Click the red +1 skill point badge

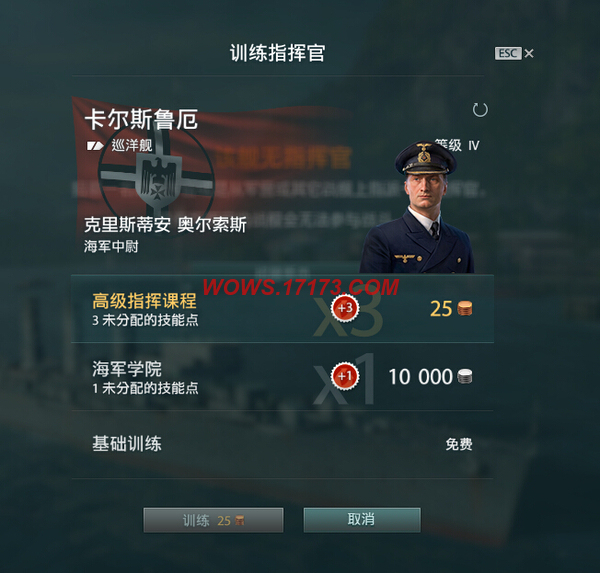345,376
